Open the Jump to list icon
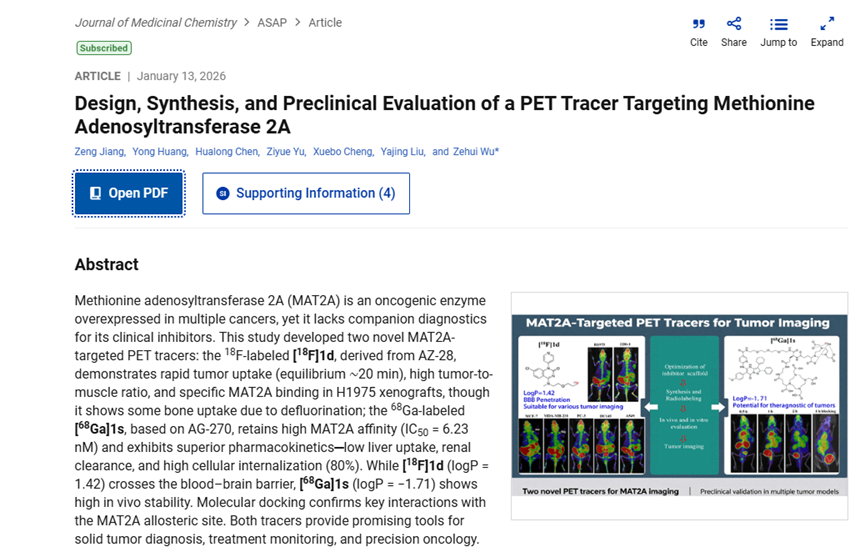The height and width of the screenshot is (552, 865). pyautogui.click(x=779, y=24)
